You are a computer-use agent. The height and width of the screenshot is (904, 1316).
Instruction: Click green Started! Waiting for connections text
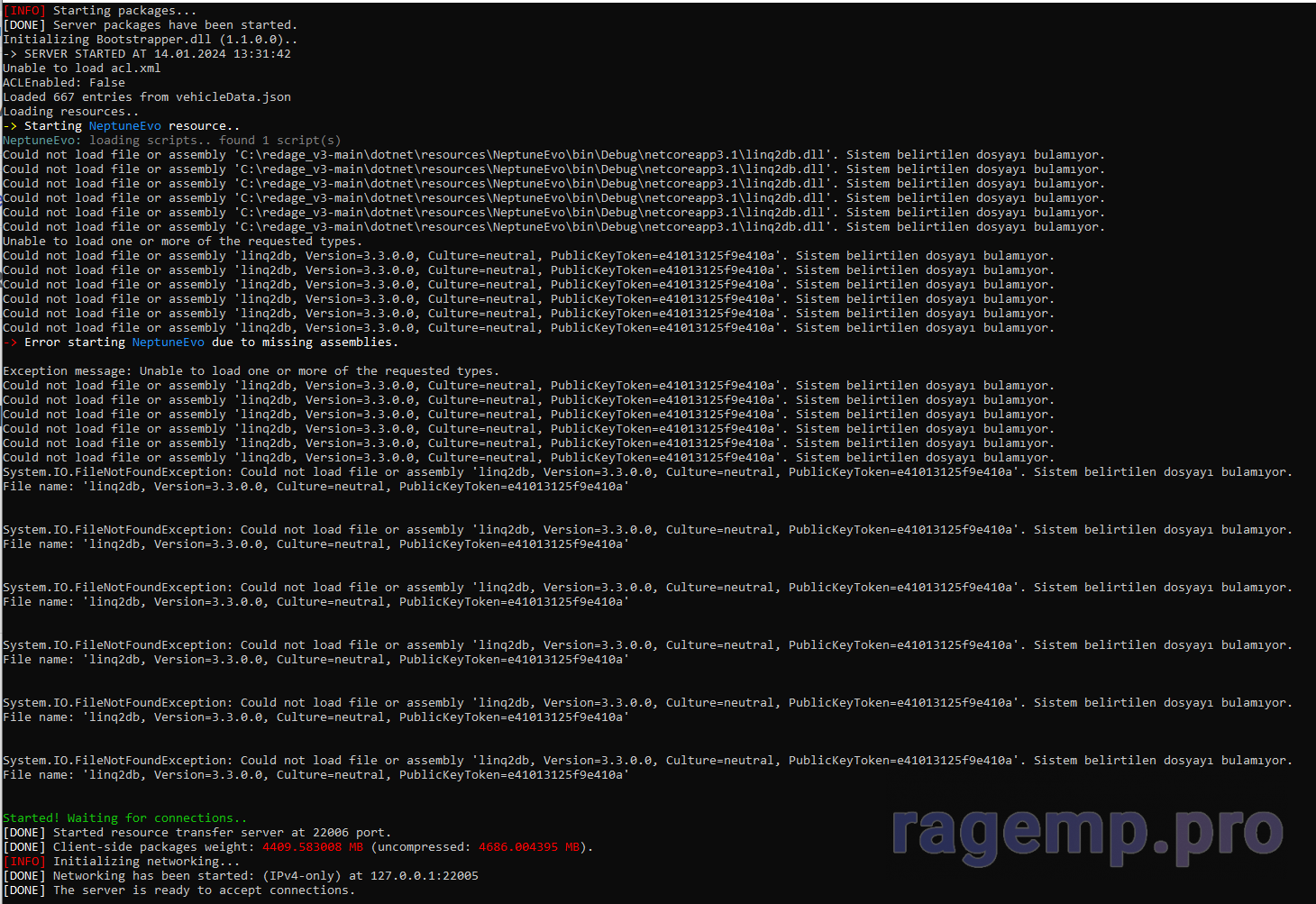pyautogui.click(x=124, y=818)
